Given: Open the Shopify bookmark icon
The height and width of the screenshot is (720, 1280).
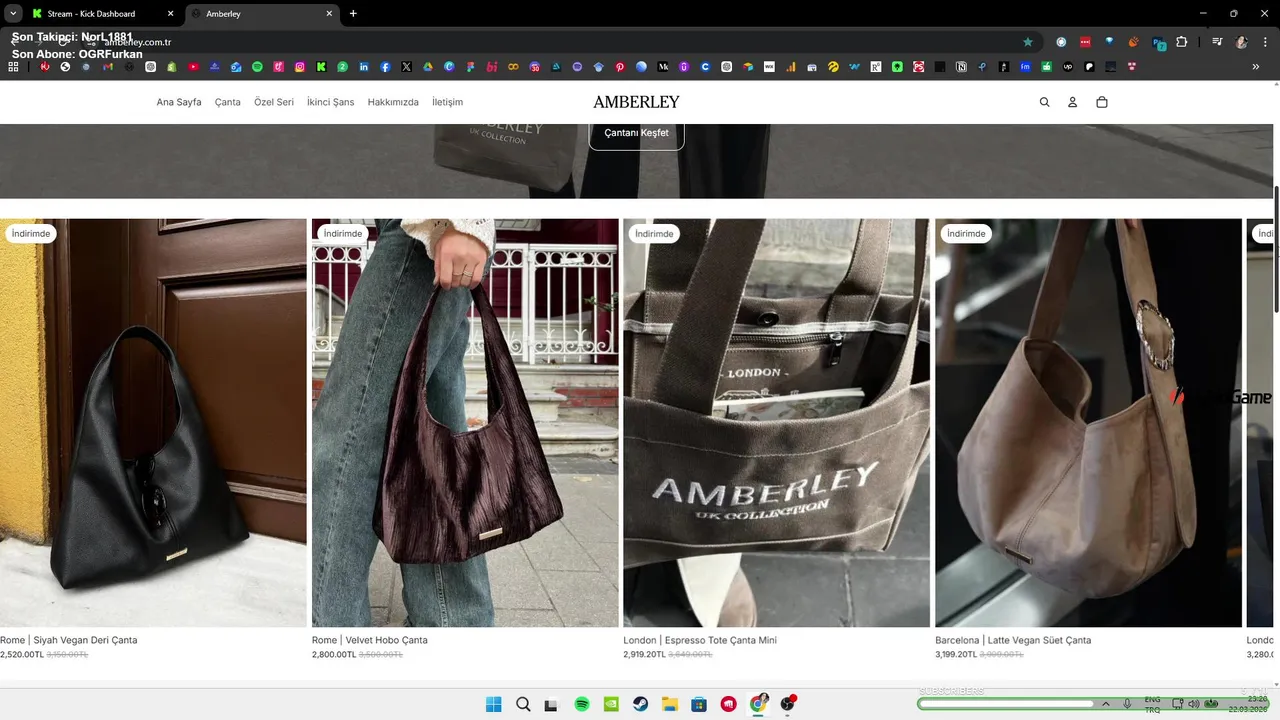Looking at the screenshot, I should click(171, 67).
